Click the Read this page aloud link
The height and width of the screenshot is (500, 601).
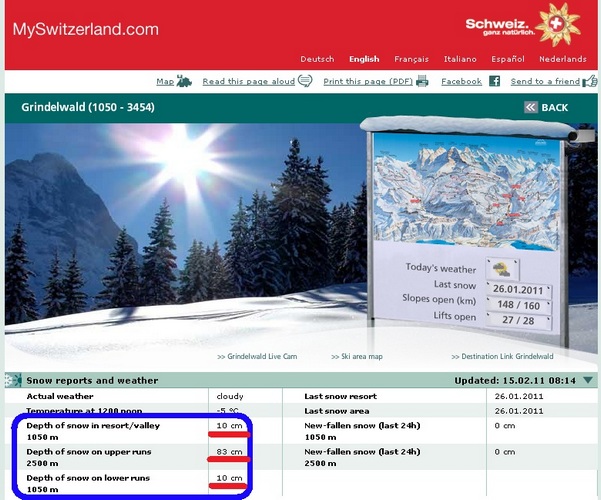pos(249,81)
